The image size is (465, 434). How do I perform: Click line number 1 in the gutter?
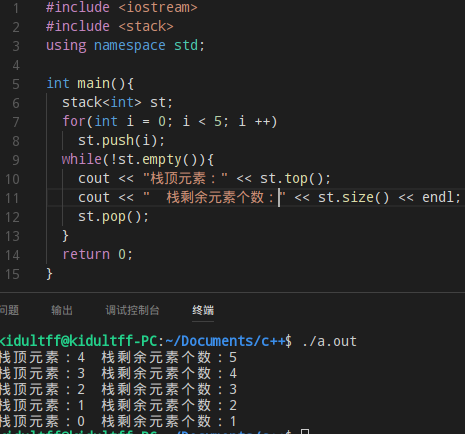pyautogui.click(x=16, y=8)
